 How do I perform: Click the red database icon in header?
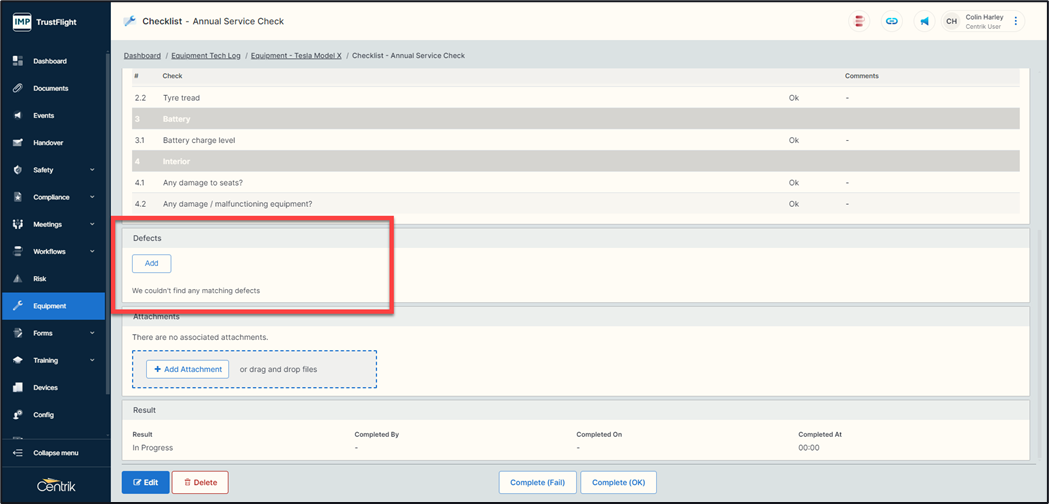(x=859, y=21)
